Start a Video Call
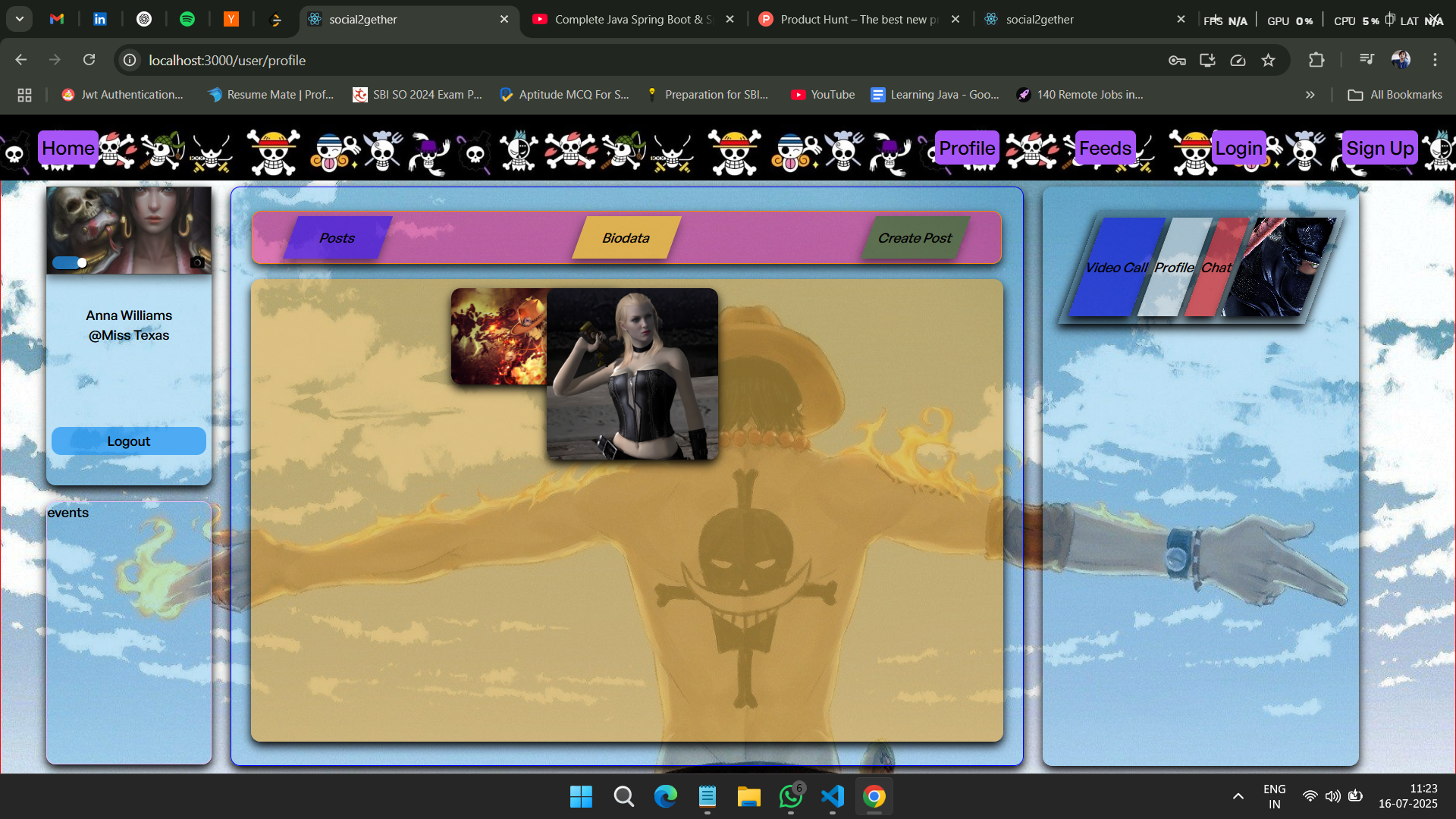The height and width of the screenshot is (819, 1456). [x=1115, y=268]
